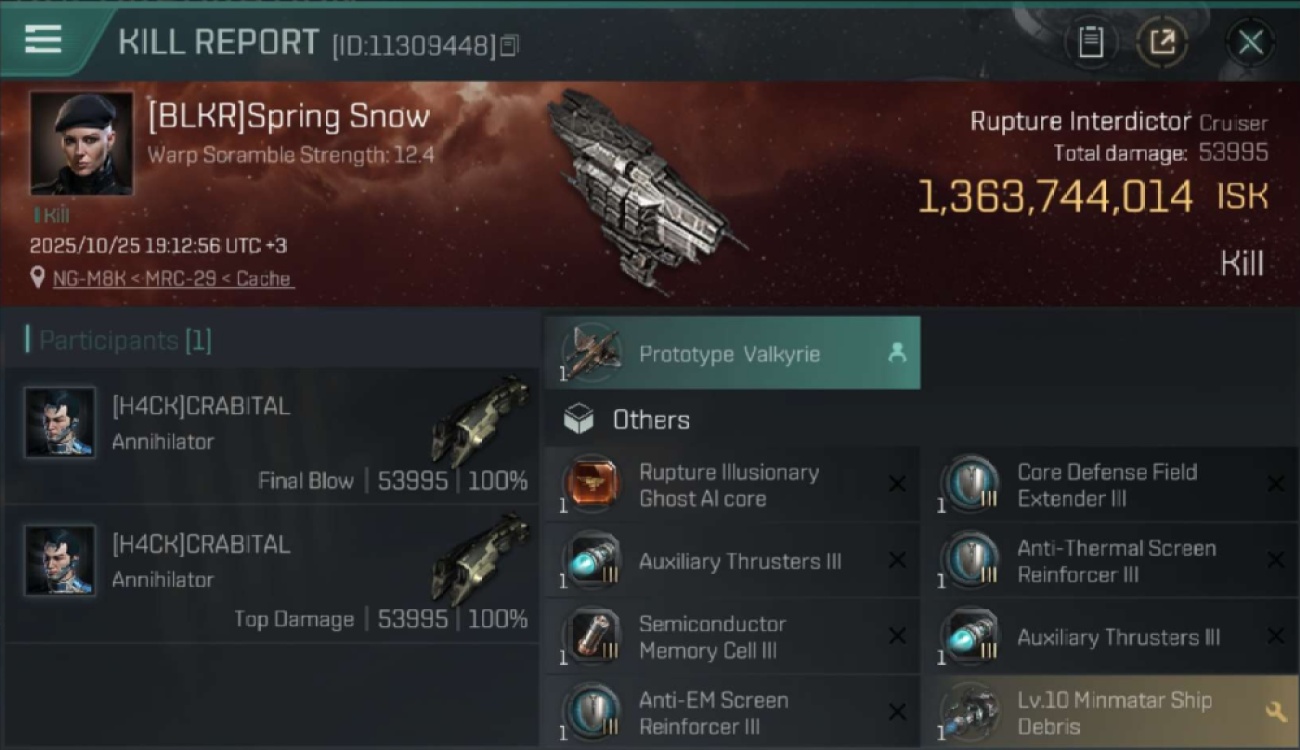Screen dimensions: 1300x750
Task: Select Anti-EM Screen Reinforcer III
Action: (733, 712)
